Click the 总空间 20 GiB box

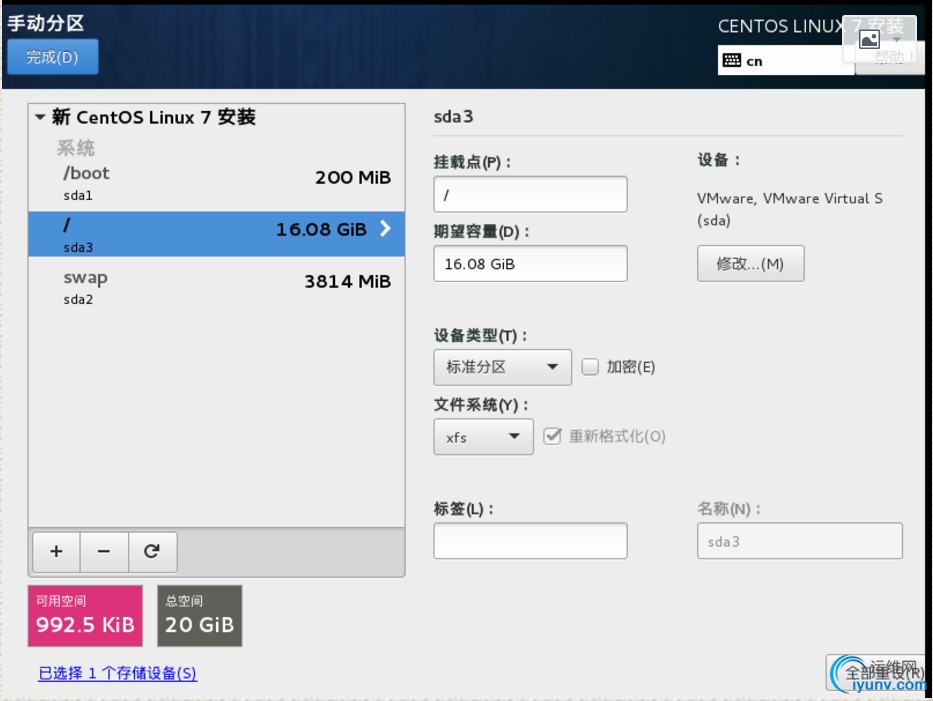pos(199,616)
